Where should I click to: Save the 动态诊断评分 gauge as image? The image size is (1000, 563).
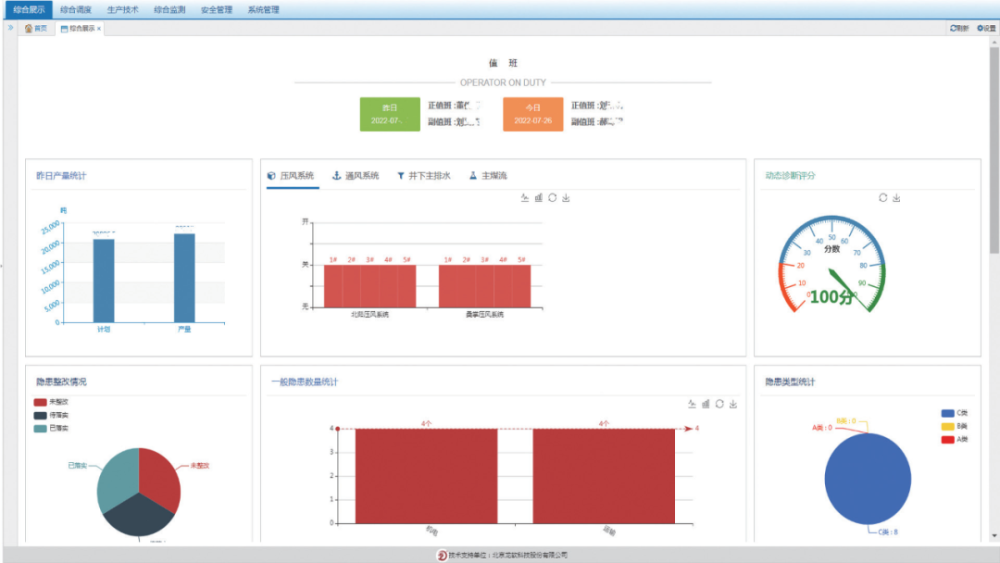coord(897,198)
